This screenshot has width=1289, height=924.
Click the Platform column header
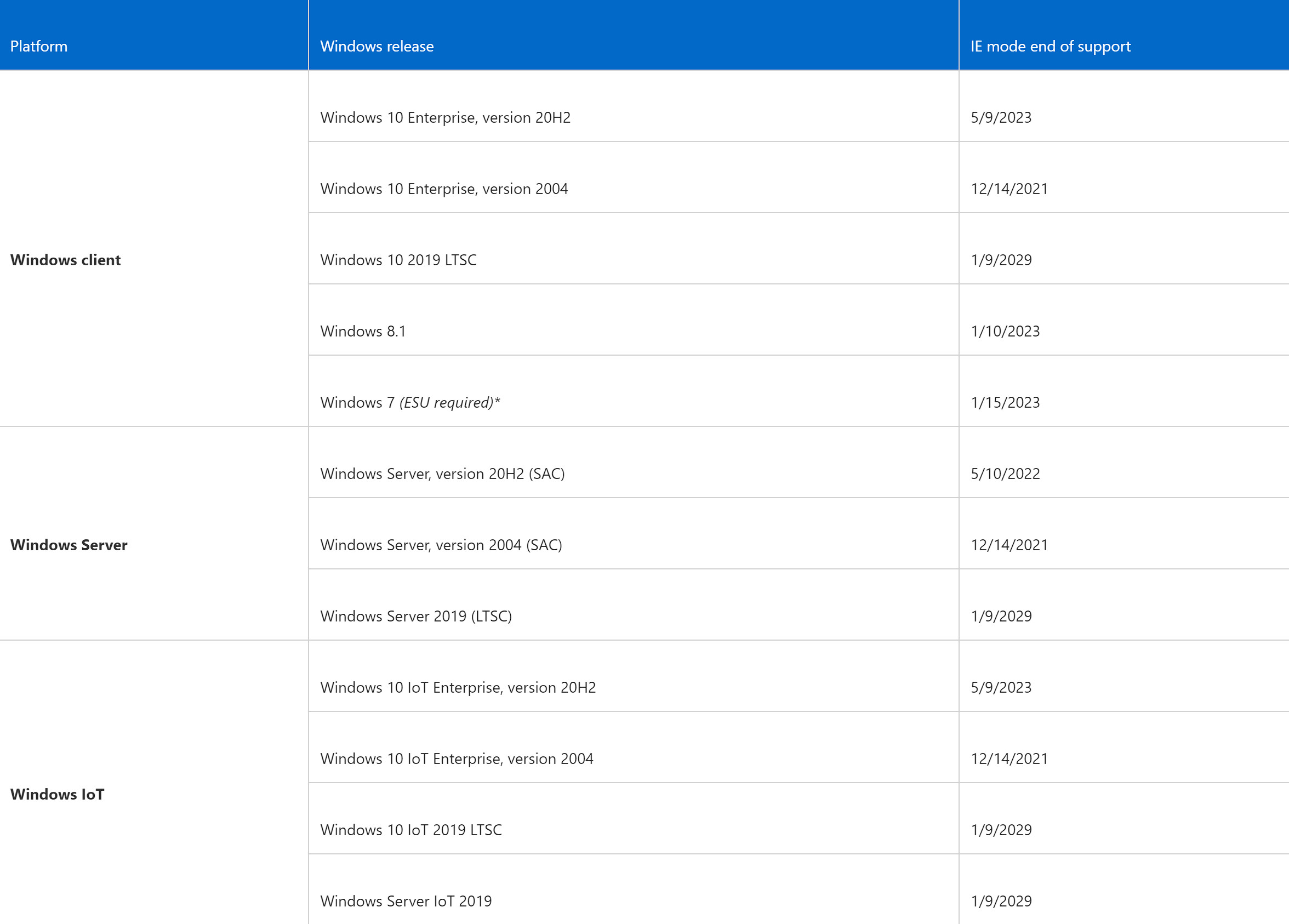pos(39,46)
